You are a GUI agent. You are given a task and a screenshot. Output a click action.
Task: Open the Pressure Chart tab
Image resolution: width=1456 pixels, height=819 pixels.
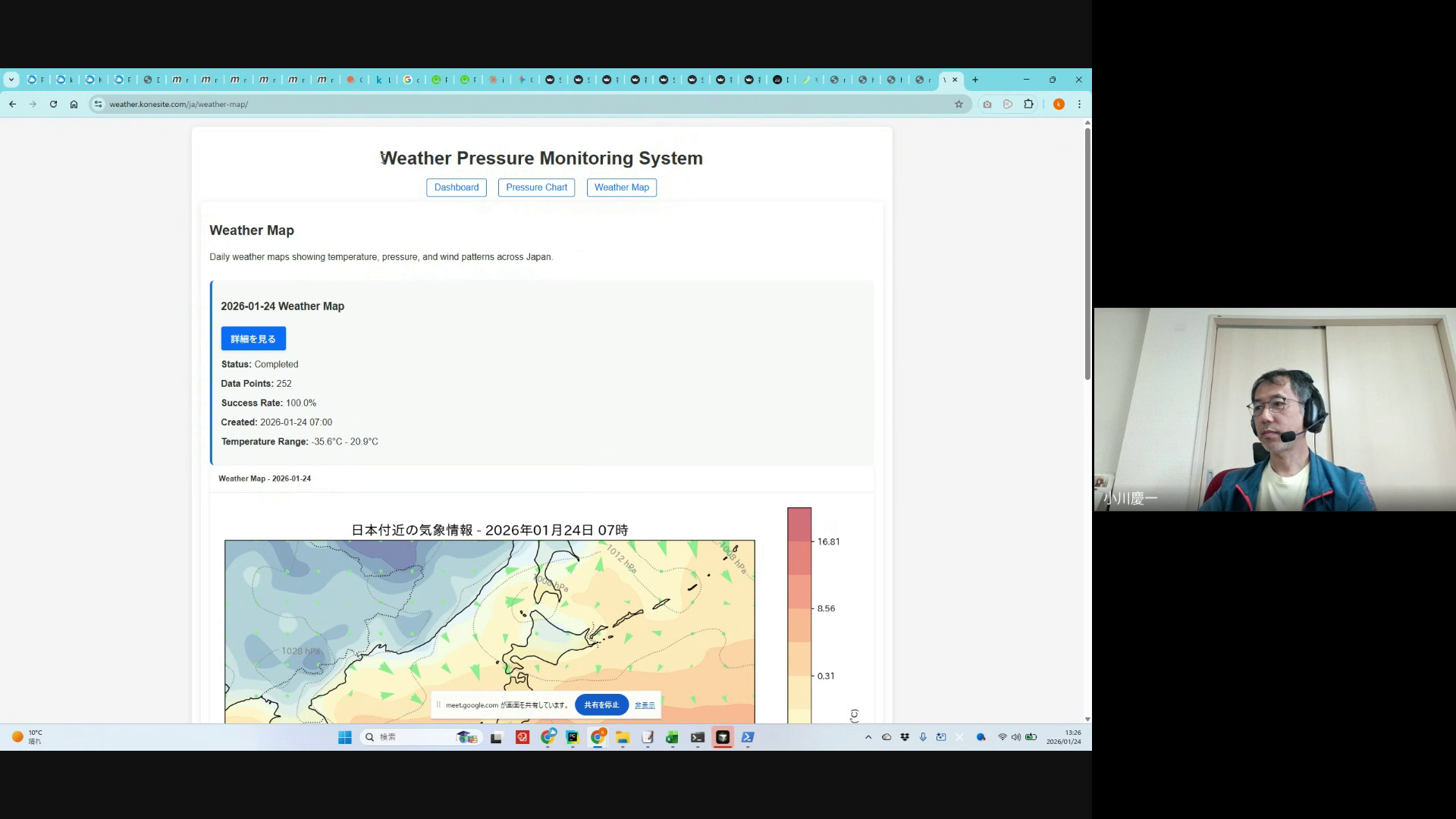(536, 187)
